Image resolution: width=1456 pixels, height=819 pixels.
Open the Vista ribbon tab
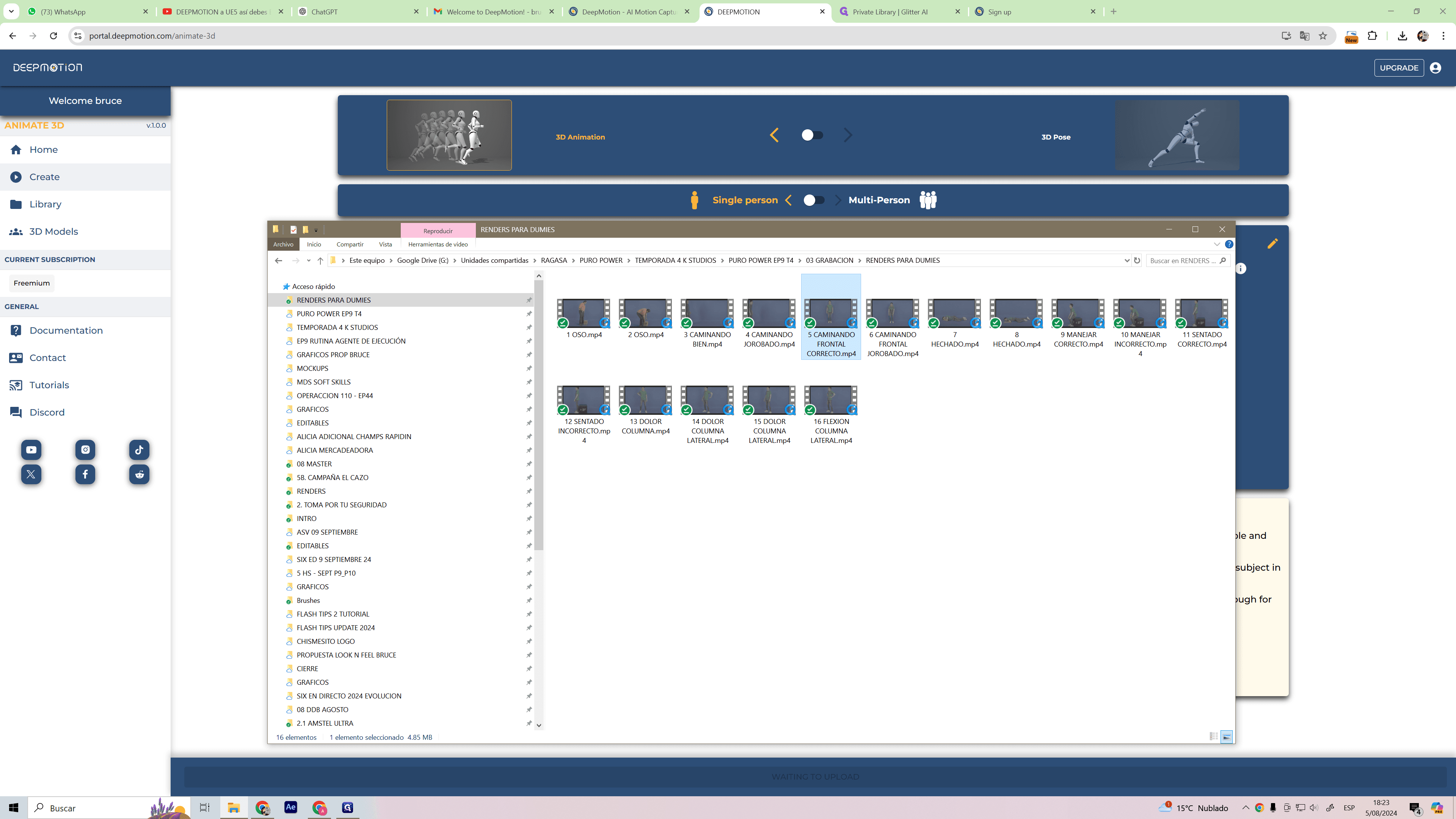click(x=386, y=245)
